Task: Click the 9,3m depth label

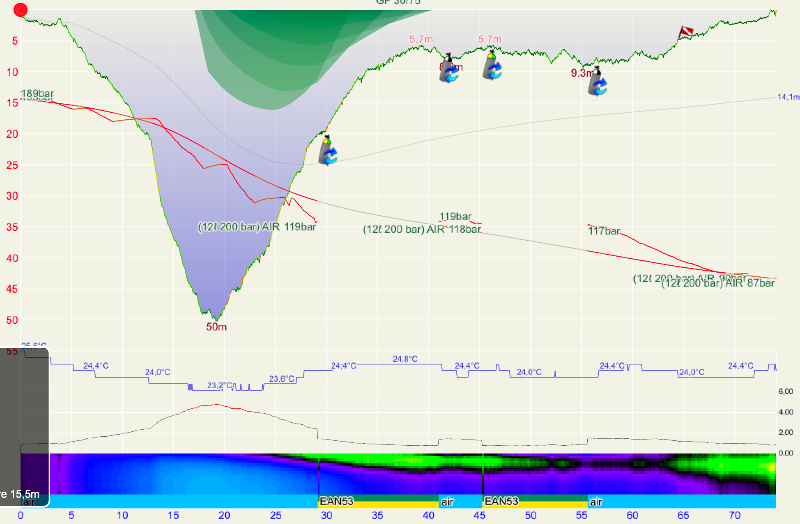Action: coord(582,73)
